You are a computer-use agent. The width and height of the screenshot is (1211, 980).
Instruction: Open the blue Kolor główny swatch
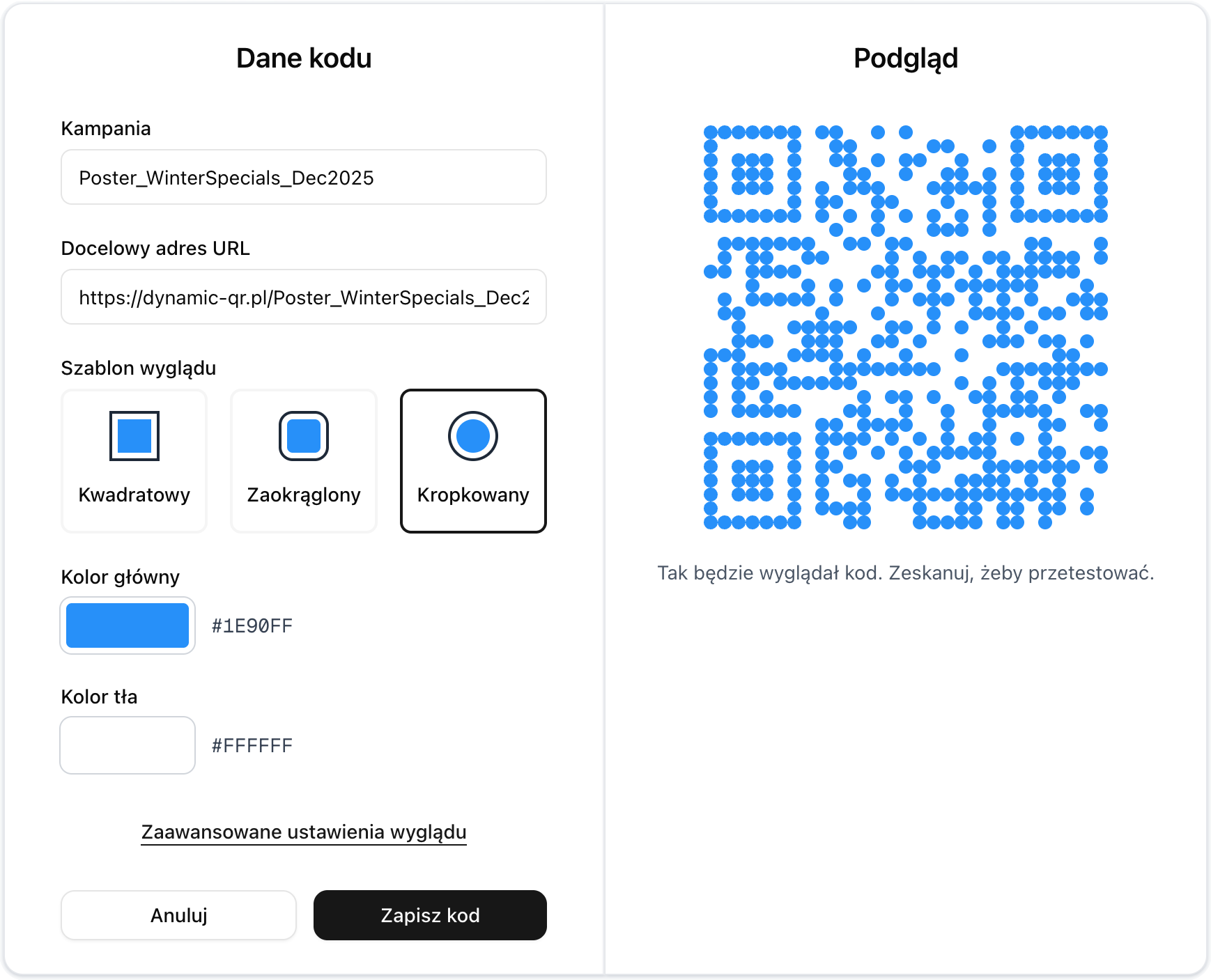coord(128,625)
